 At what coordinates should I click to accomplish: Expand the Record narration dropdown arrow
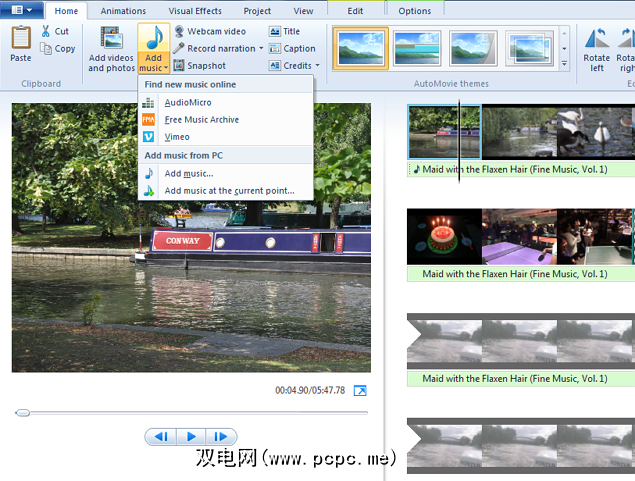[261, 49]
